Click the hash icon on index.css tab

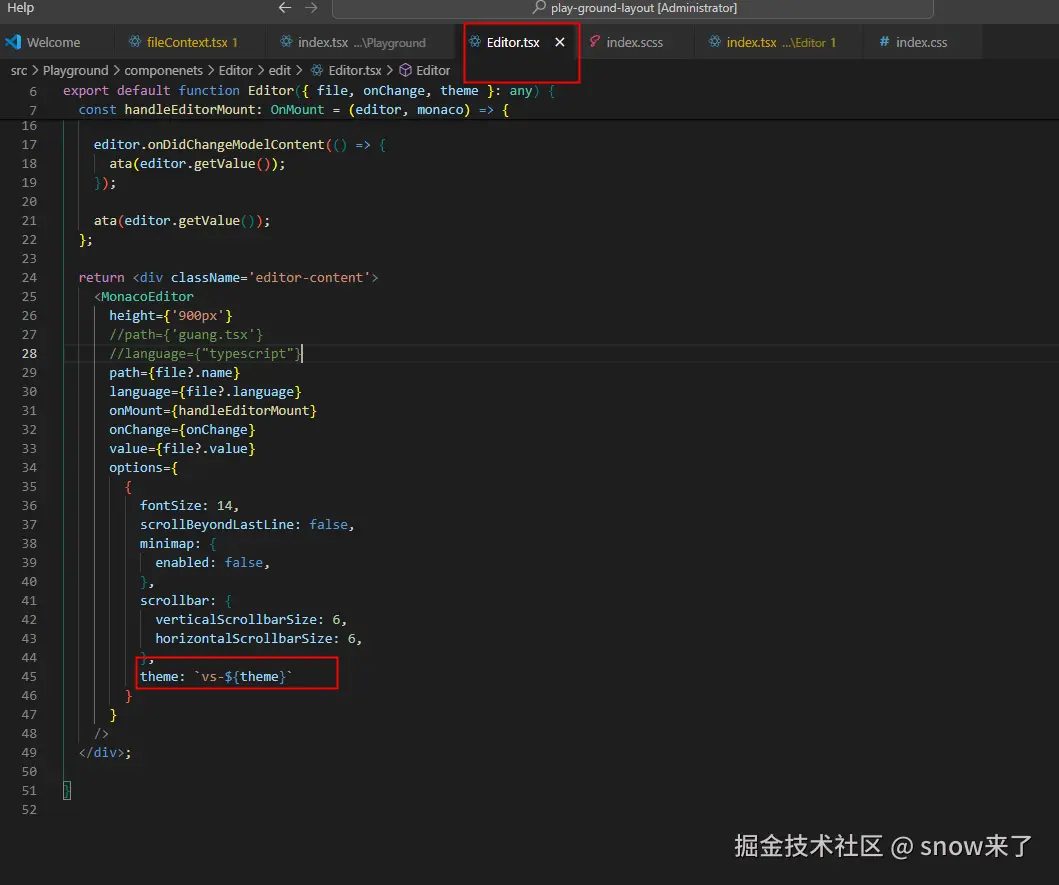(x=884, y=42)
